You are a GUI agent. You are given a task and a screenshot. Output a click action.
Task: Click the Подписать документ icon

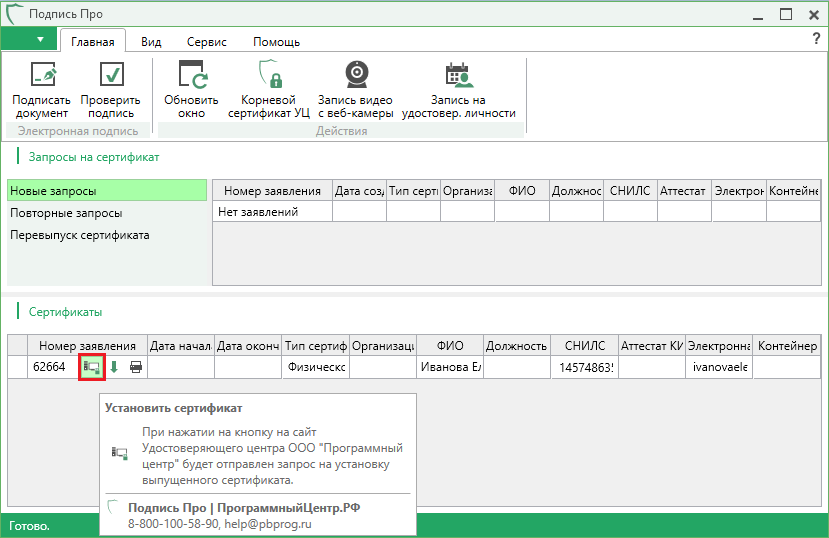tap(42, 76)
